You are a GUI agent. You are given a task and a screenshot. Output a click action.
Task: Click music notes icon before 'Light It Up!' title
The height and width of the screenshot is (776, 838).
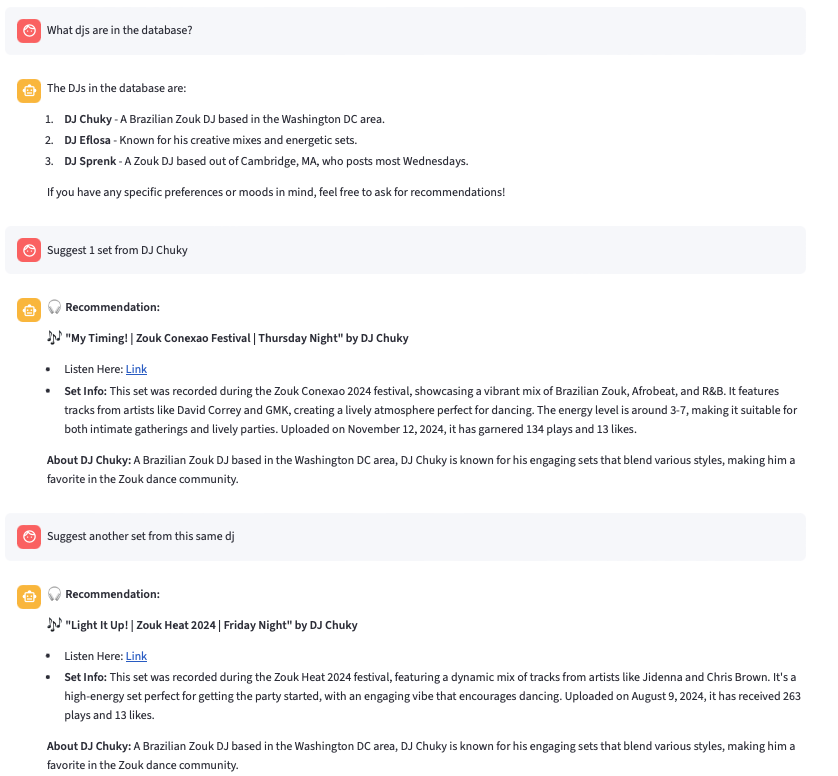[x=54, y=625]
